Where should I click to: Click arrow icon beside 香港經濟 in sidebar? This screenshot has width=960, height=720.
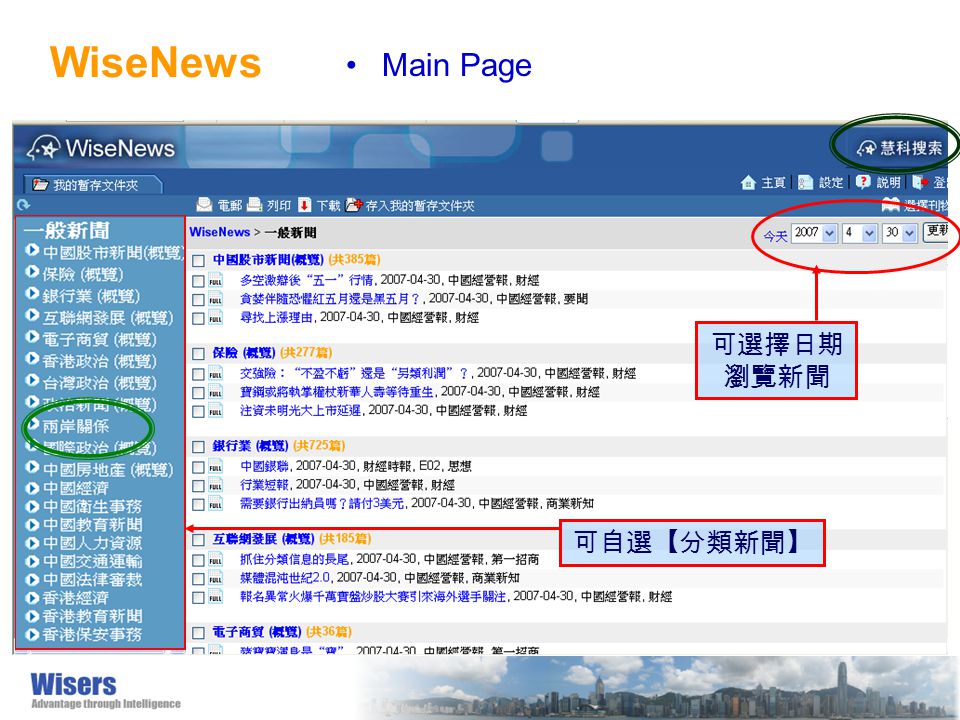click(32, 598)
